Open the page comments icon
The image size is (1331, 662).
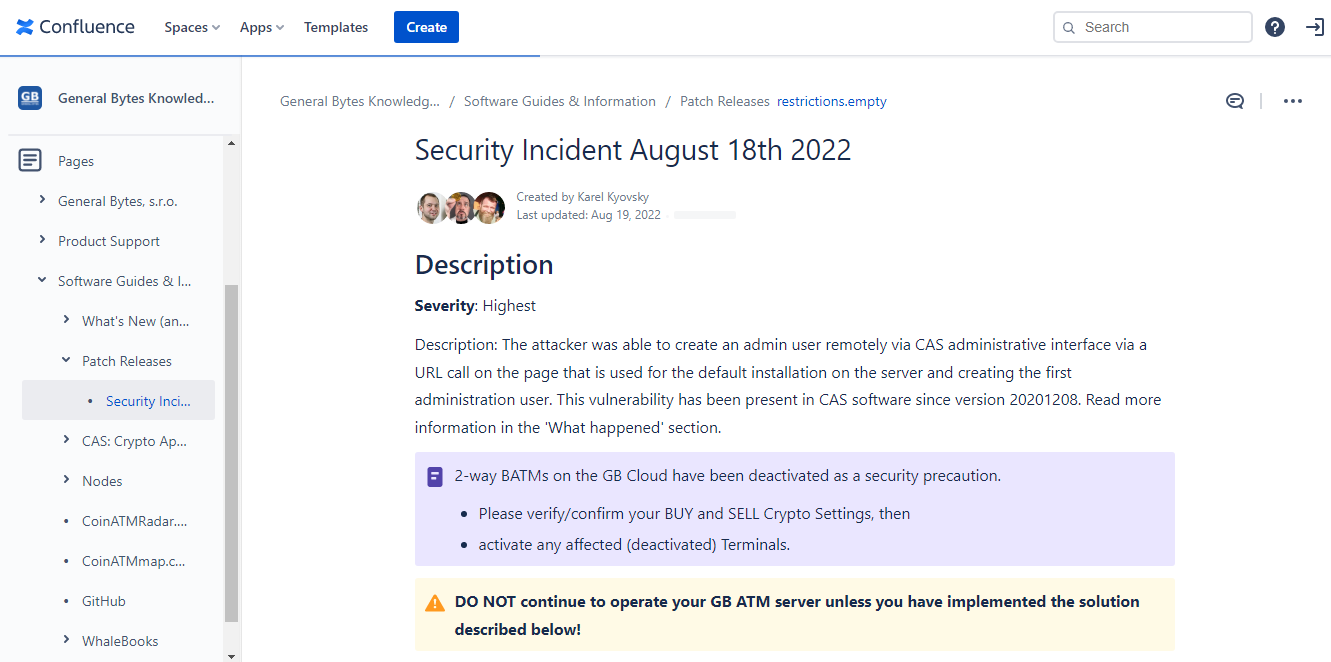tap(1235, 101)
